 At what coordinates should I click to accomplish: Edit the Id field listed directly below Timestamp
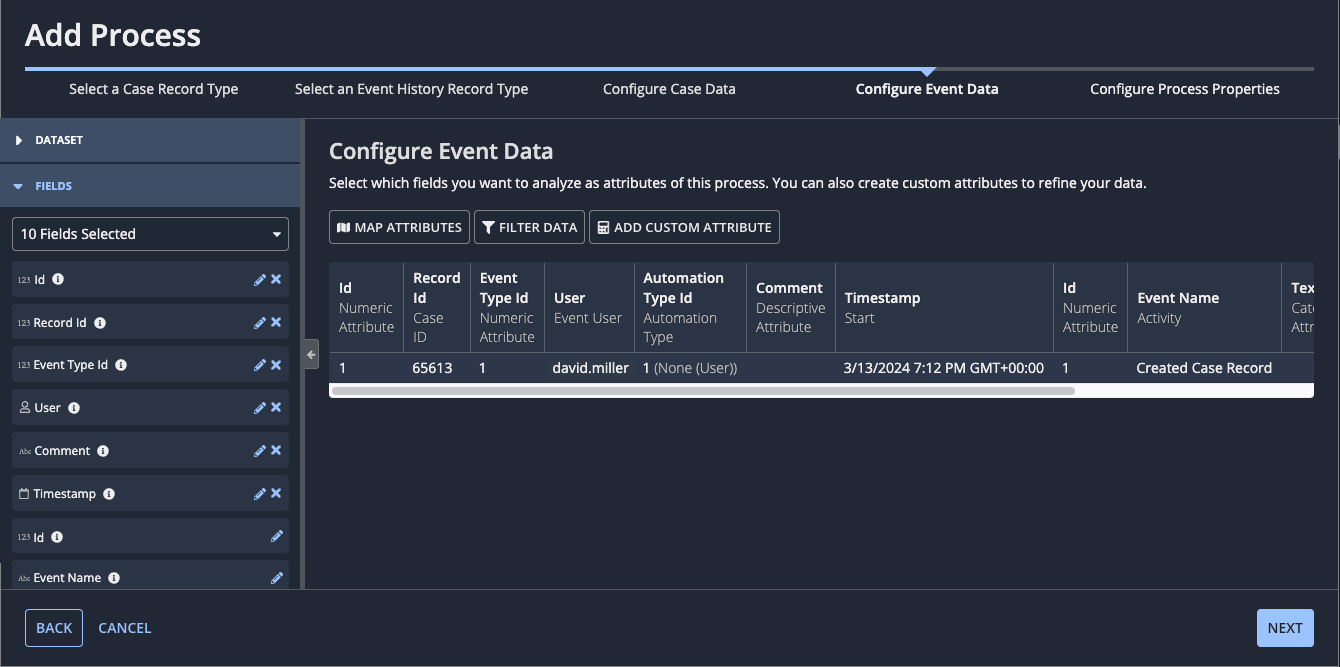[x=277, y=537]
